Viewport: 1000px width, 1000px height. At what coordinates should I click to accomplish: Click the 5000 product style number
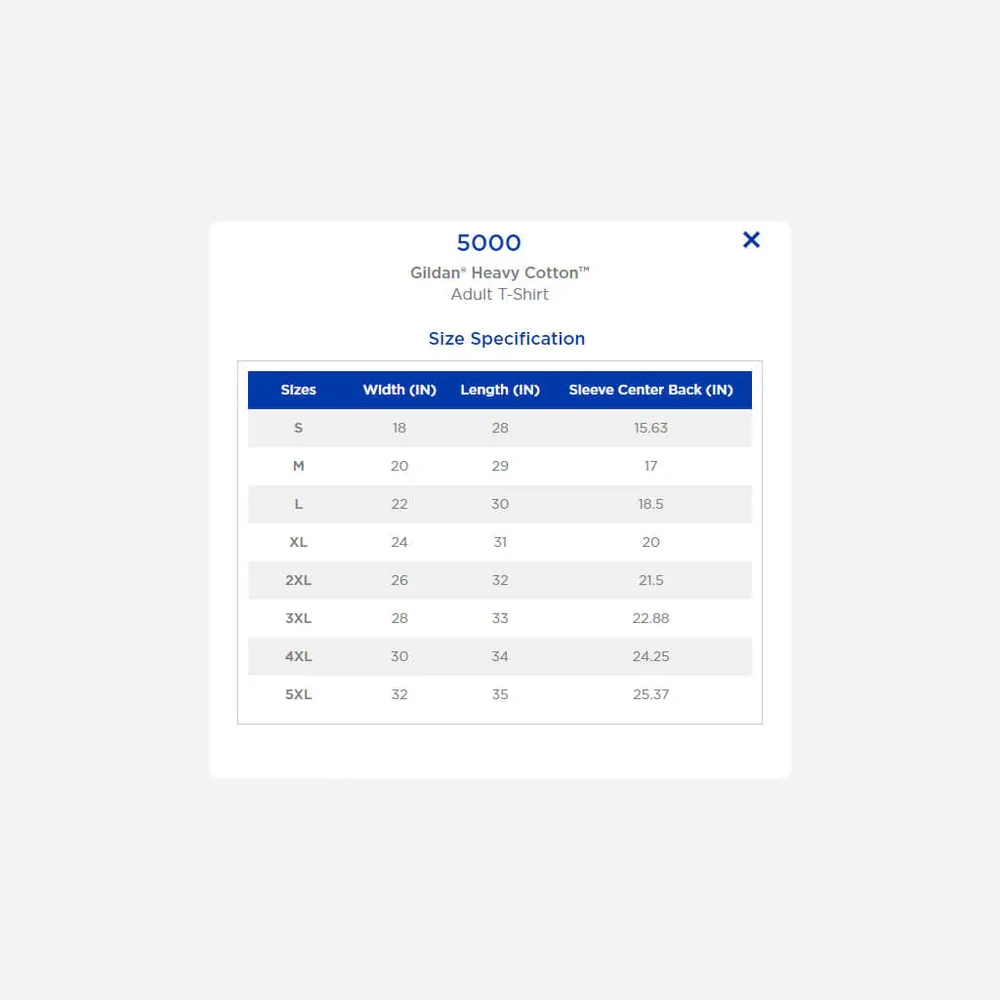tap(489, 243)
